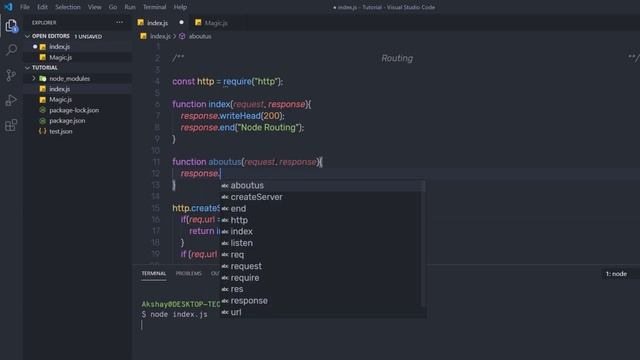The width and height of the screenshot is (640, 360).
Task: Open test.json in file tree
Action: [60, 131]
